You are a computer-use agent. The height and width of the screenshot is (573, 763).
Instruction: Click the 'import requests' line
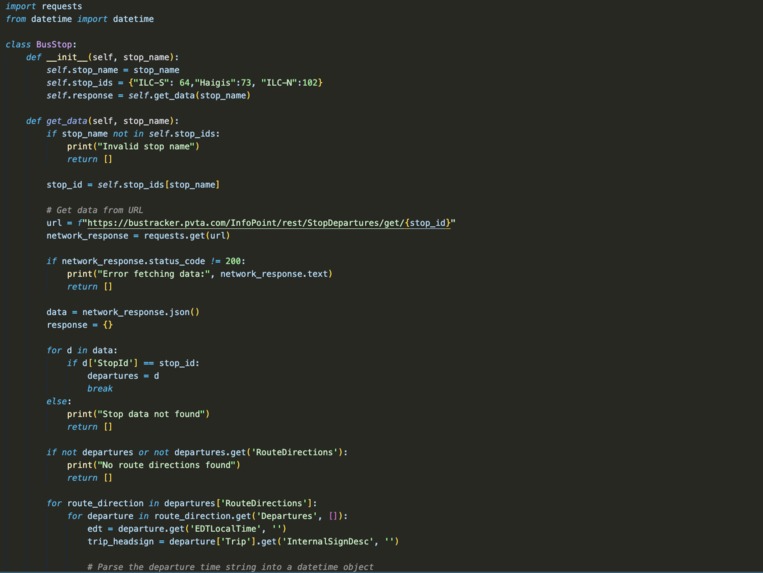tap(44, 6)
